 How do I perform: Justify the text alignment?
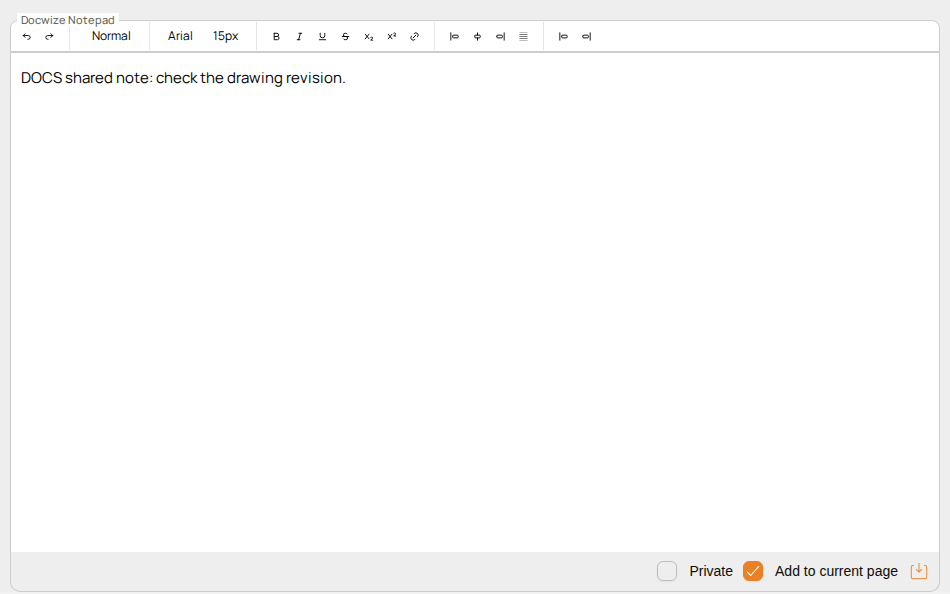pos(523,36)
